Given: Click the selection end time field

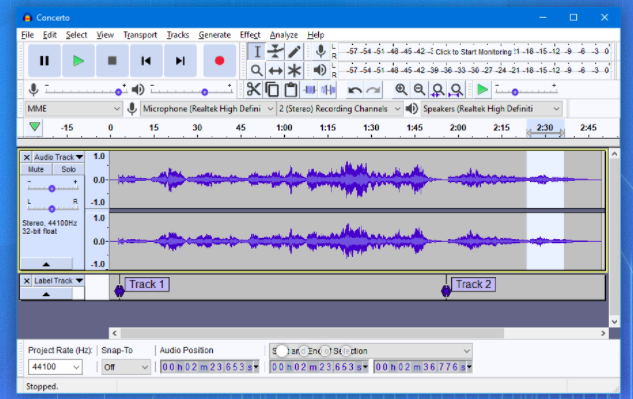Looking at the screenshot, I should pyautogui.click(x=423, y=367).
